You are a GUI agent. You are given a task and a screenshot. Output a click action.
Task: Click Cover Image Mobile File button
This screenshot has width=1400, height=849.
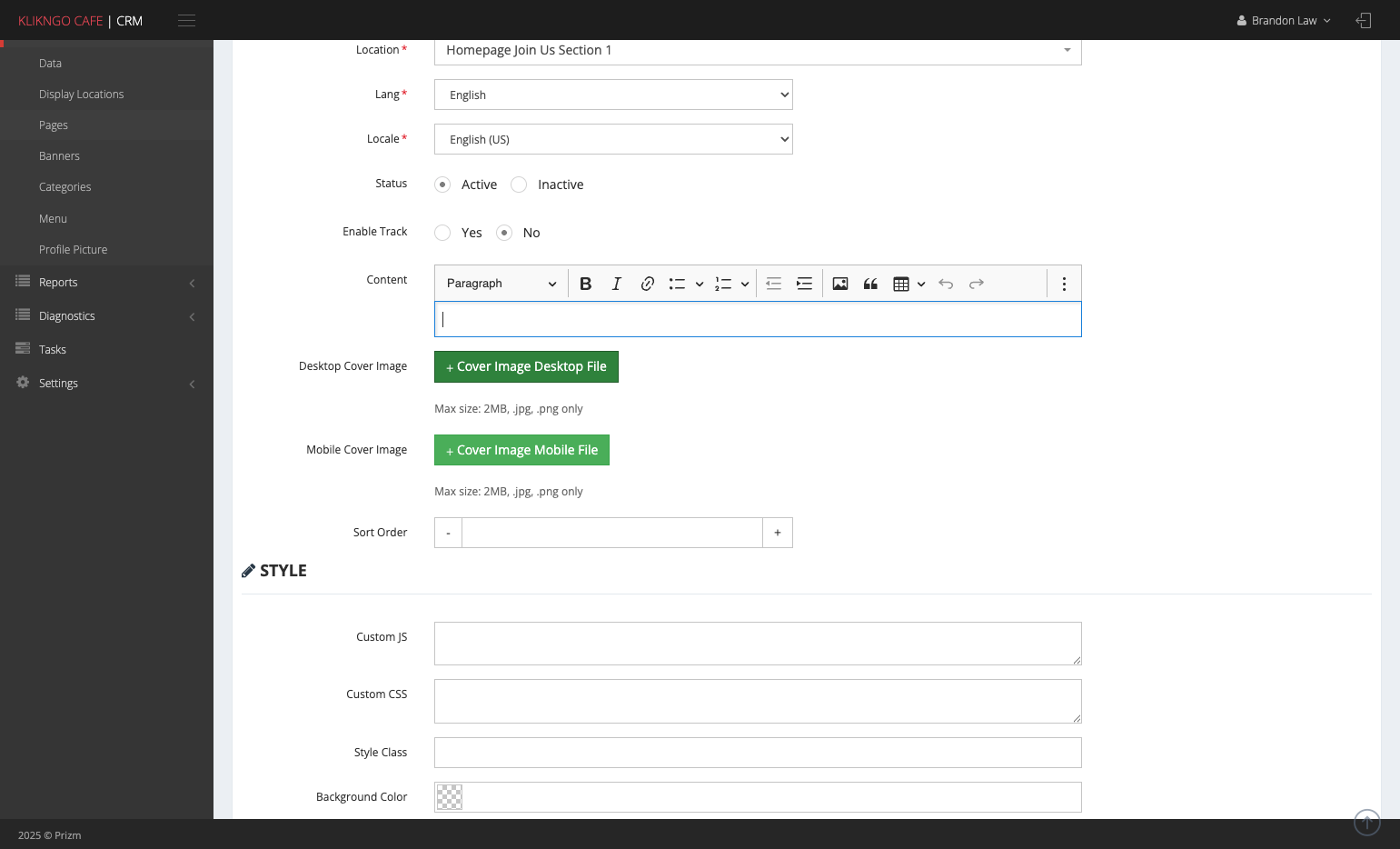click(x=521, y=450)
